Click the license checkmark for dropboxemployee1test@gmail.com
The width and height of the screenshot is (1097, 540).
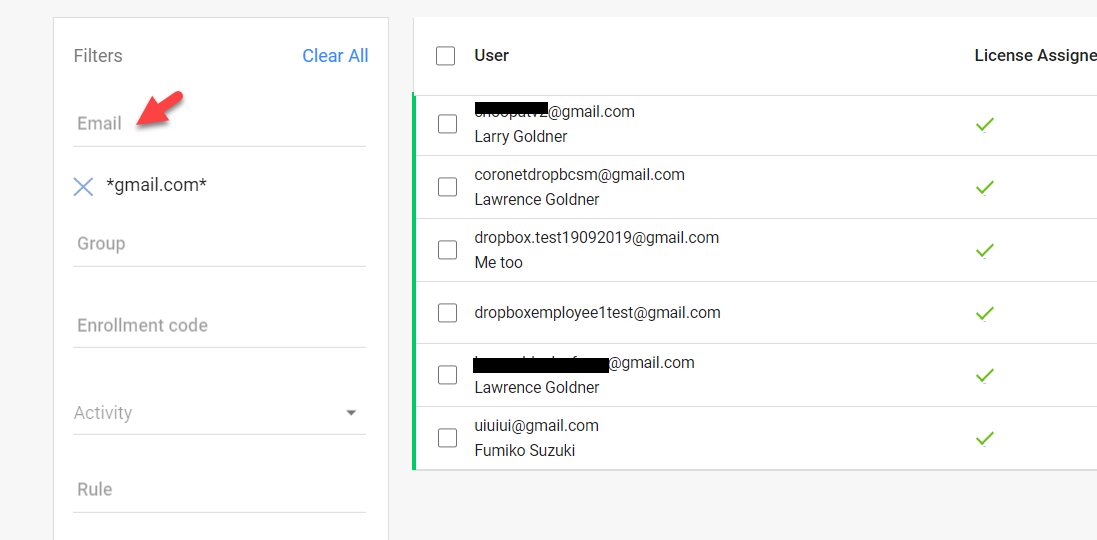984,313
